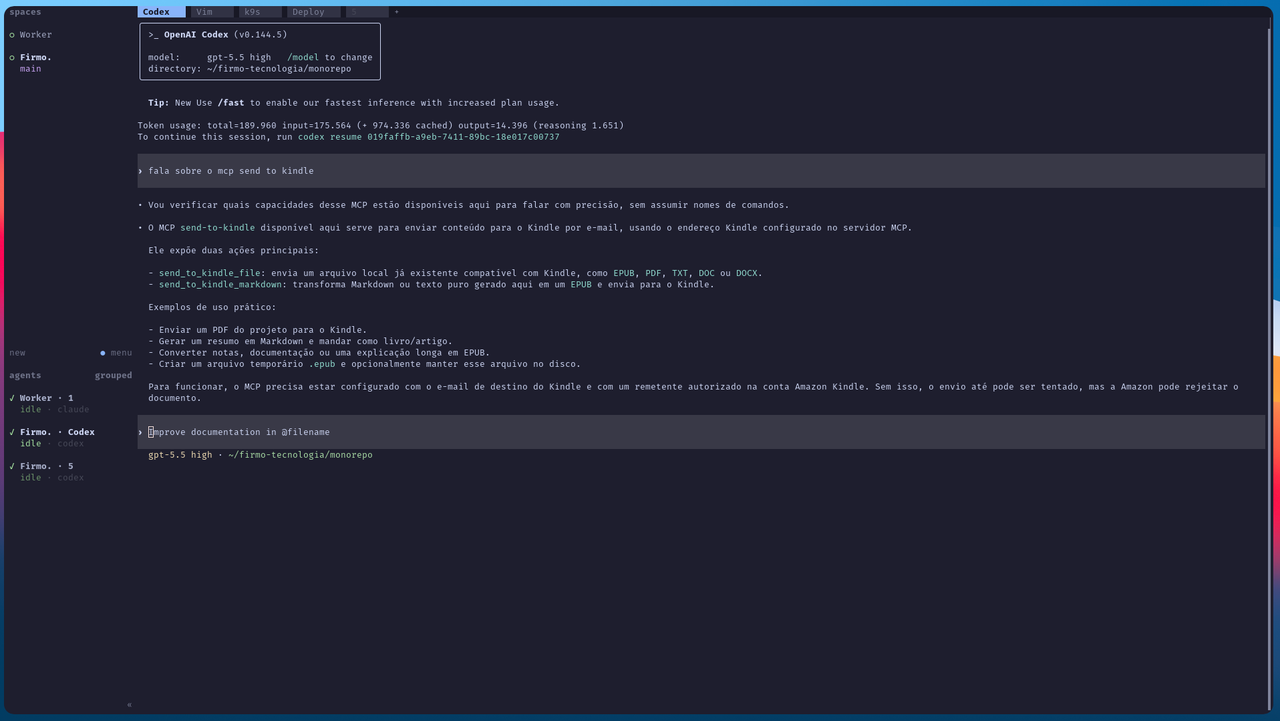Click the Token usage line
Viewport: 1280px width, 721px height.
pyautogui.click(x=381, y=126)
